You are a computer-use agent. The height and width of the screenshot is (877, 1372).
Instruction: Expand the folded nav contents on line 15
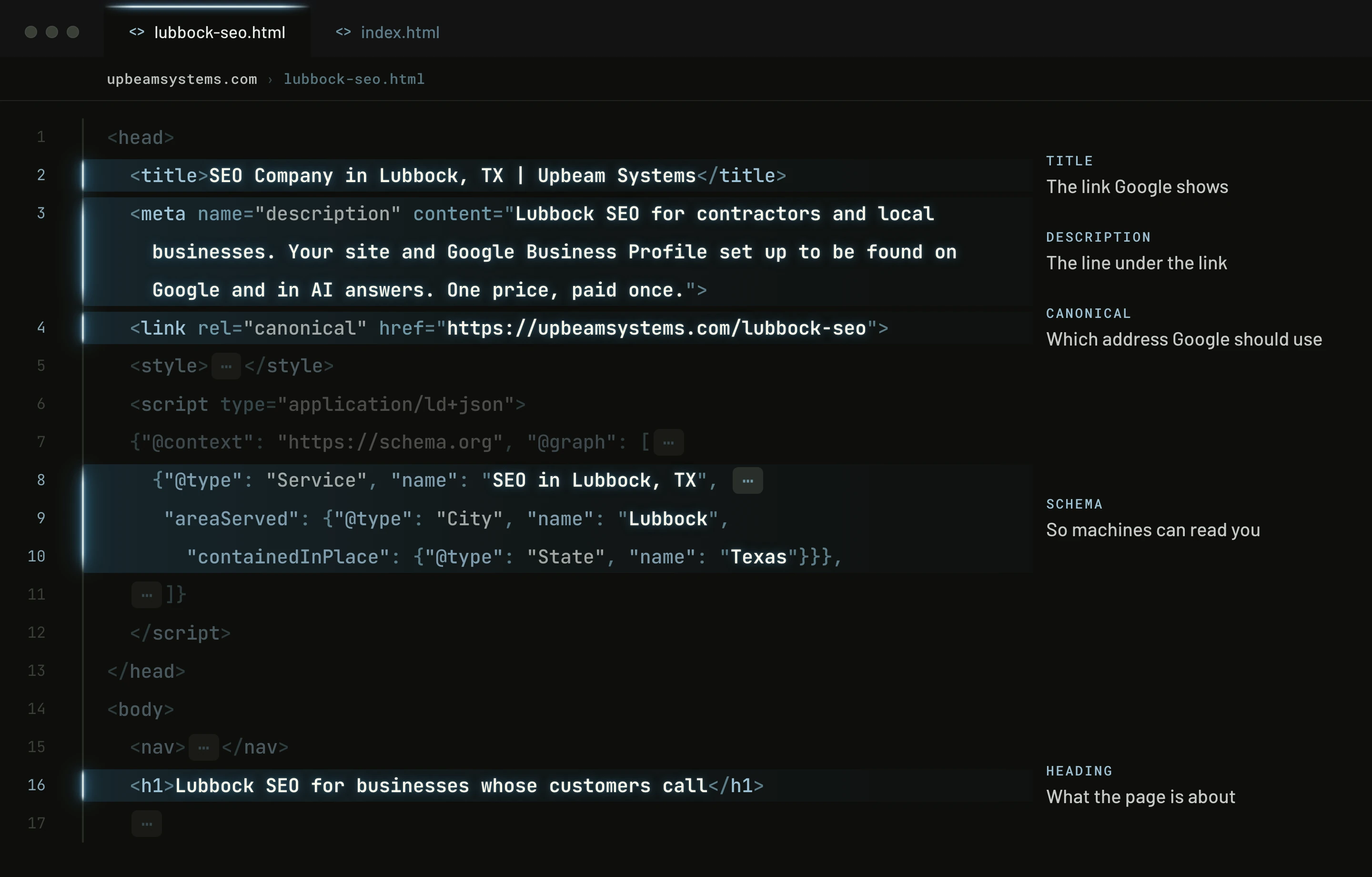click(x=203, y=747)
